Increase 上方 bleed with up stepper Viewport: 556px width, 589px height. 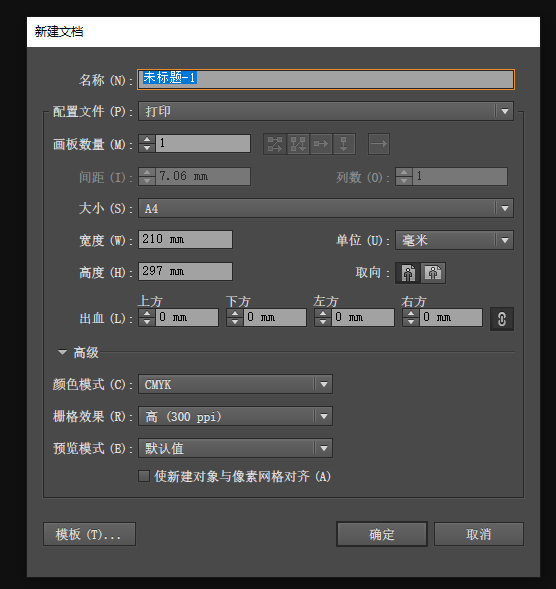[147, 313]
